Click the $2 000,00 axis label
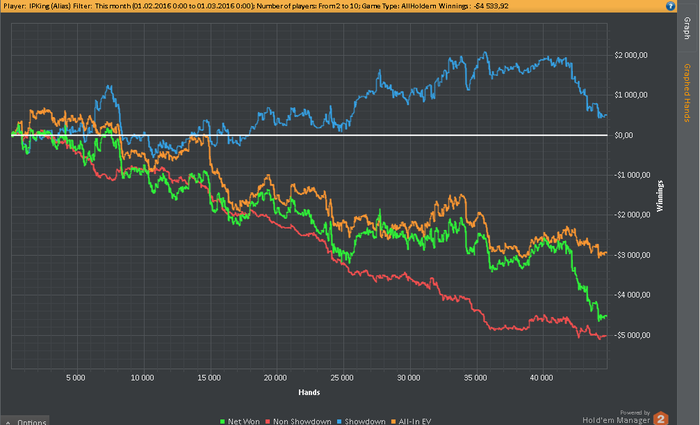 click(631, 55)
